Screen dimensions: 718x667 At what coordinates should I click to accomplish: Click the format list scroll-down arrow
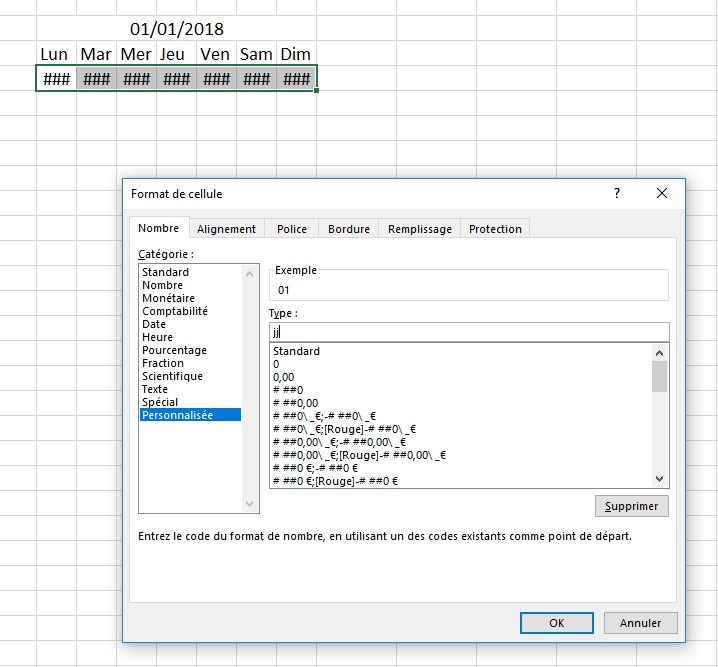[x=659, y=479]
